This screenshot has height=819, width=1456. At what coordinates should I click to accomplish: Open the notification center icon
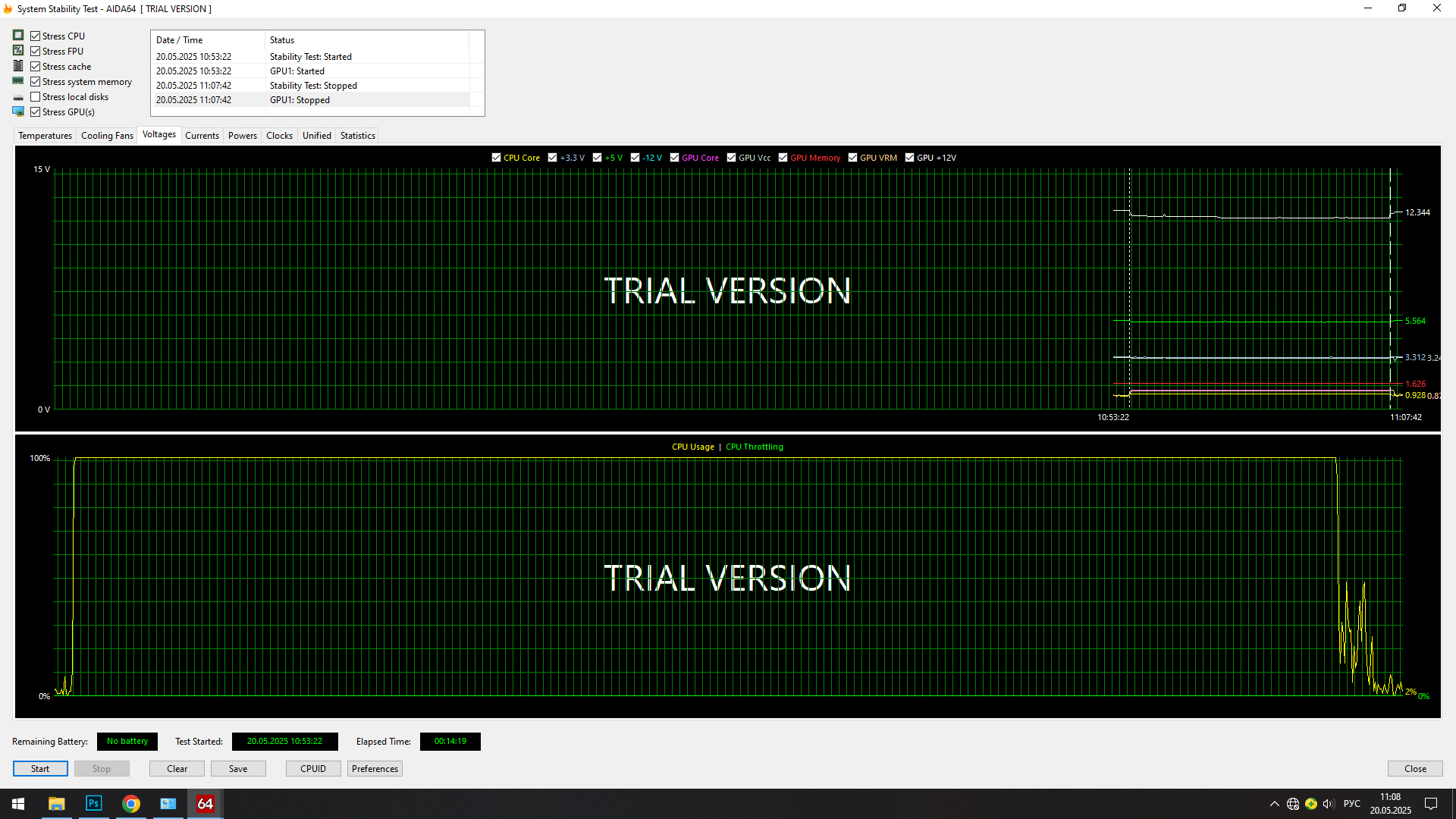[1431, 804]
